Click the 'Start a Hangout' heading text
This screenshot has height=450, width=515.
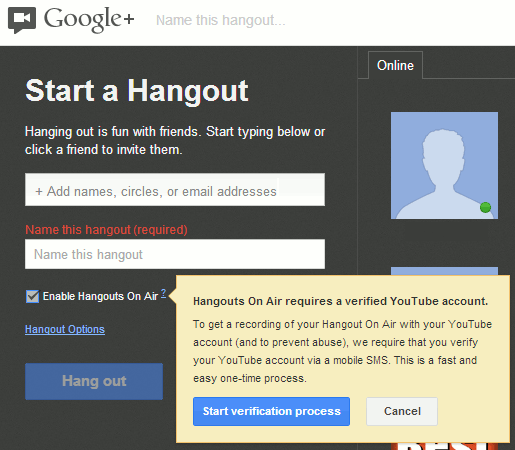pos(137,91)
